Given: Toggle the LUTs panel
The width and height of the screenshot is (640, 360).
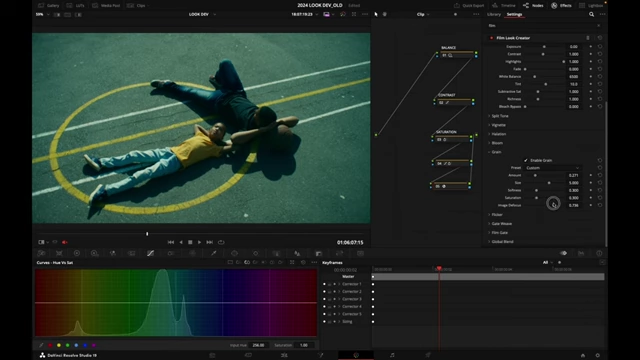Looking at the screenshot, I should 76,5.
